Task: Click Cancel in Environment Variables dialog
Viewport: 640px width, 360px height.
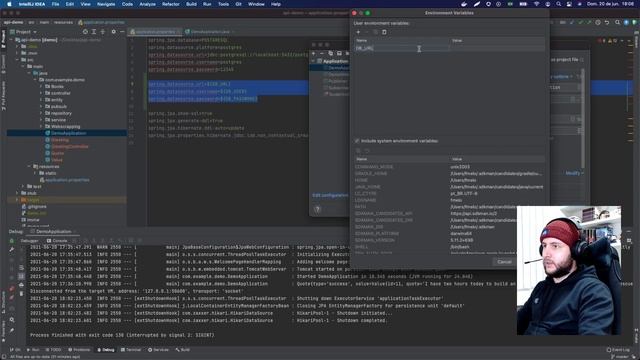Action: 504,262
